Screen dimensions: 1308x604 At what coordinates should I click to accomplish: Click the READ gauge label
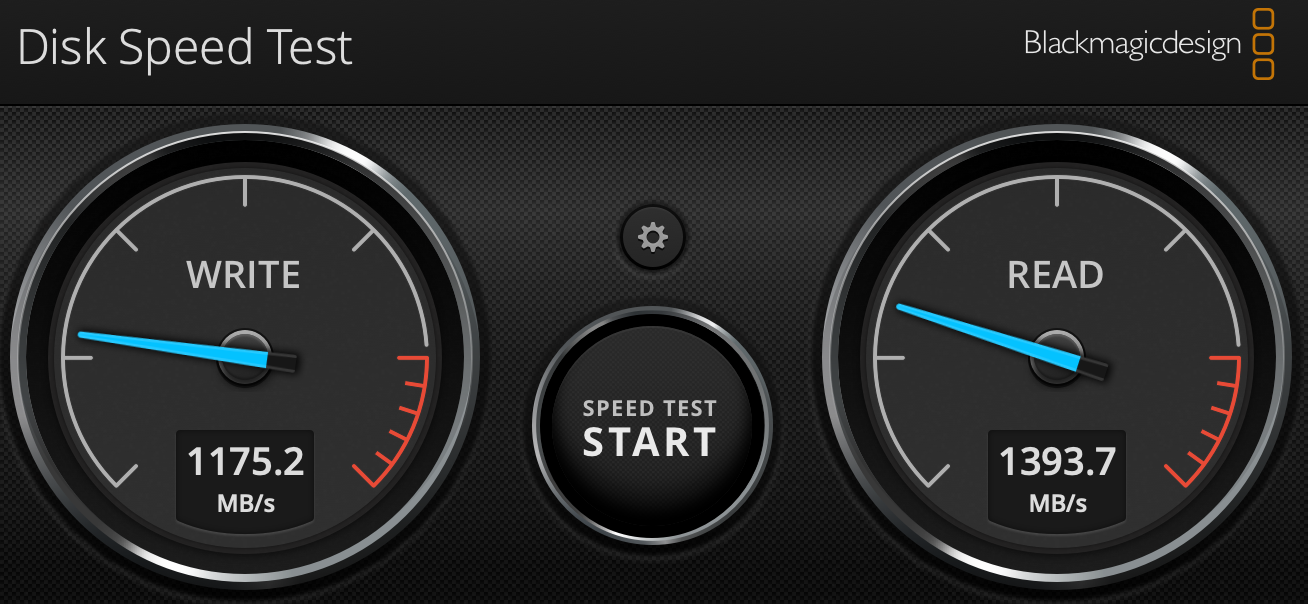click(x=1055, y=275)
